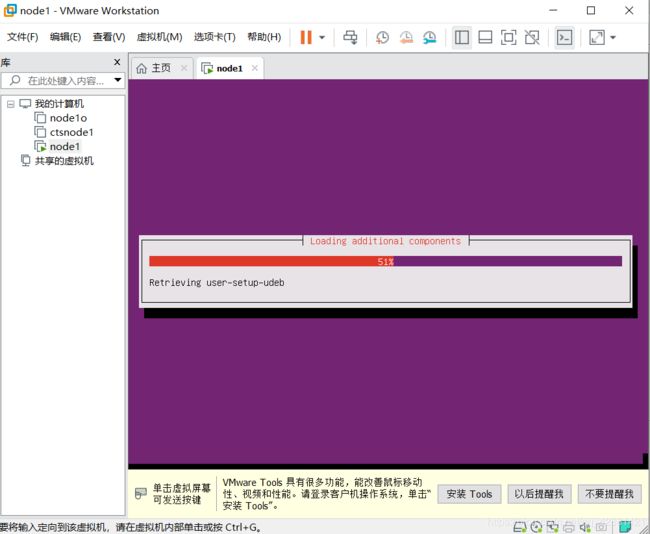Image resolution: width=650 pixels, height=534 pixels.
Task: Minimize the VMware Workstation window
Action: click(x=553, y=10)
